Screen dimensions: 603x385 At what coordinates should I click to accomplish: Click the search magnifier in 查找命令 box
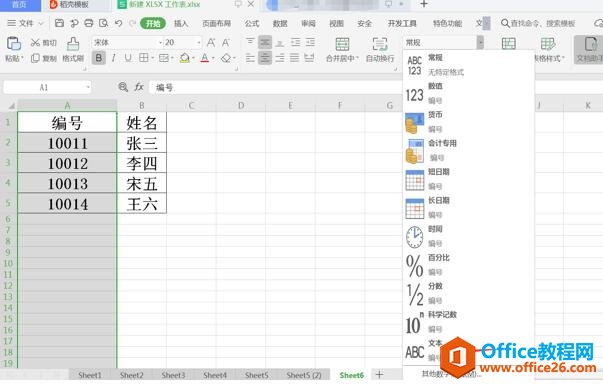(x=505, y=23)
